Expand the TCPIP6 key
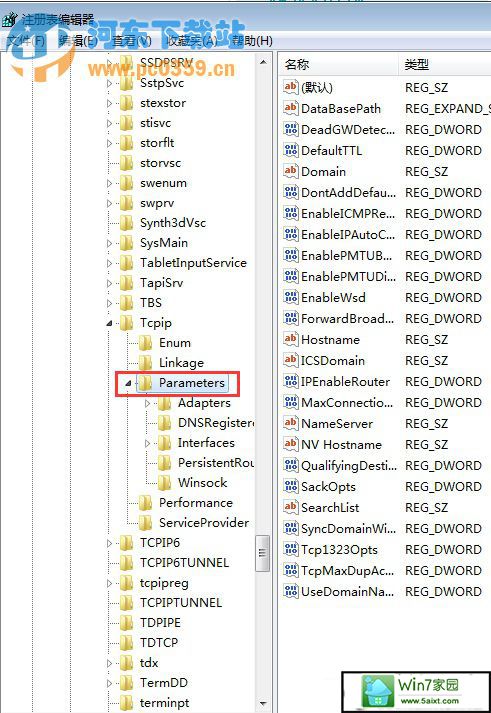491x713 pixels. (109, 543)
